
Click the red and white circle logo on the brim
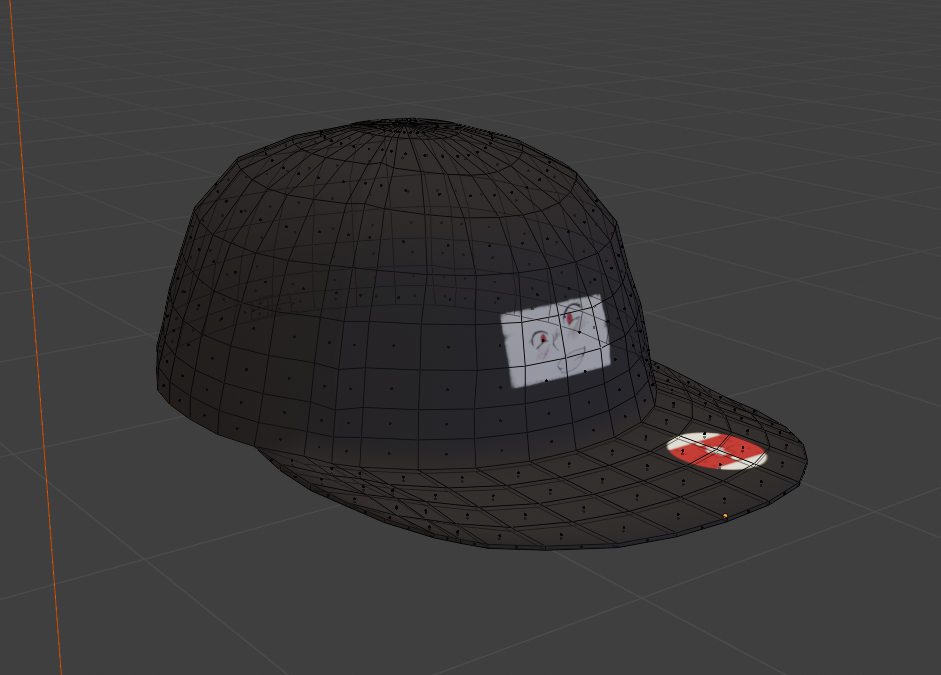(717, 451)
